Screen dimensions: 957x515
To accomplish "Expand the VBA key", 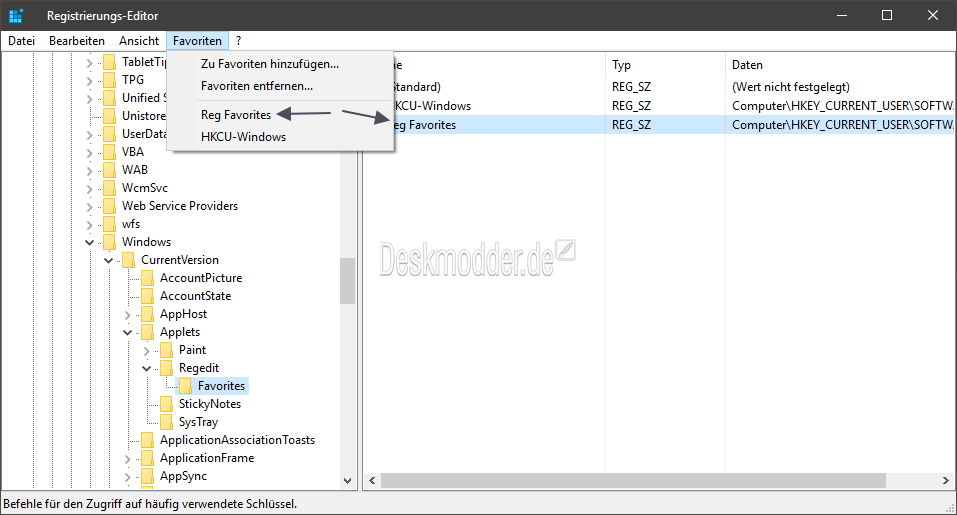I will pyautogui.click(x=90, y=153).
